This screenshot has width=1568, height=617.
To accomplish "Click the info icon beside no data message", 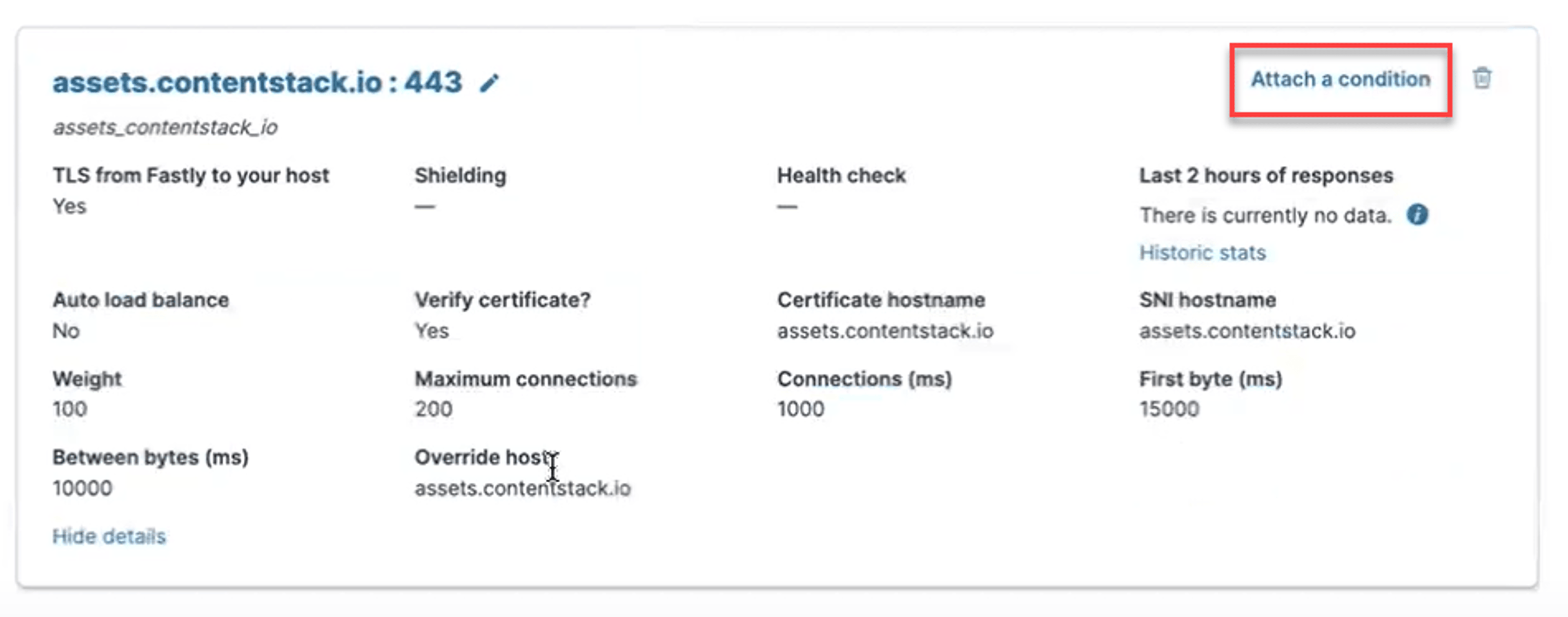I will tap(1417, 215).
